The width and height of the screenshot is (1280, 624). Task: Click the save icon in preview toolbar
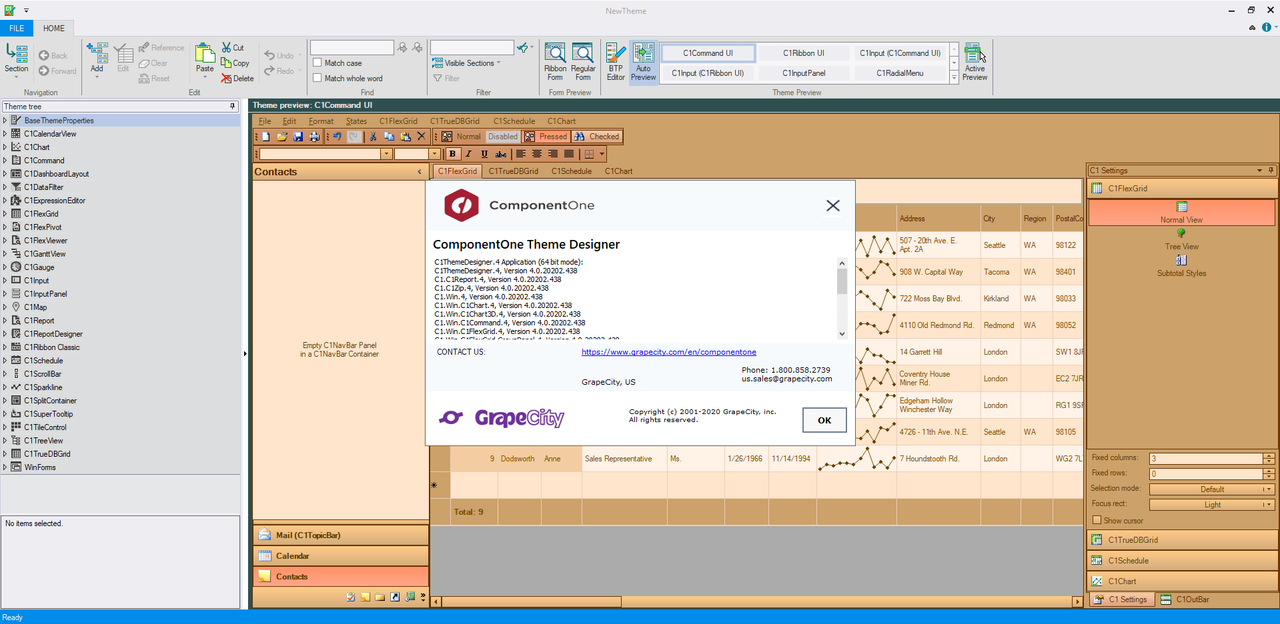pyautogui.click(x=298, y=136)
